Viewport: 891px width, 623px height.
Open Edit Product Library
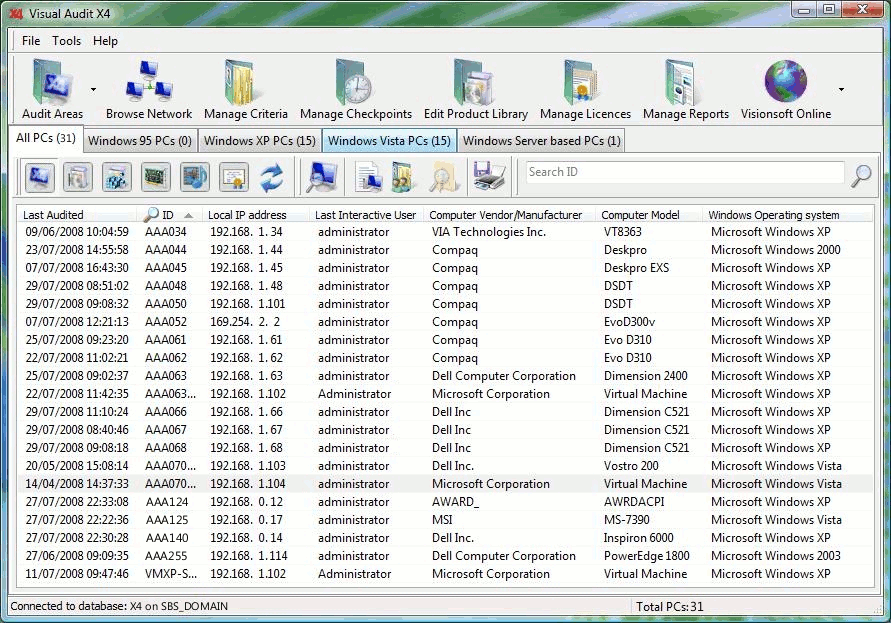476,89
